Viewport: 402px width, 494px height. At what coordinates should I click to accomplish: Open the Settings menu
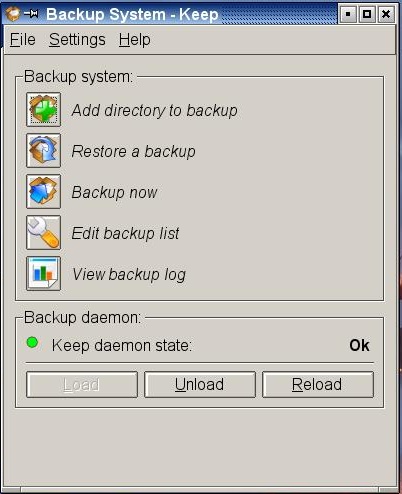click(x=77, y=40)
